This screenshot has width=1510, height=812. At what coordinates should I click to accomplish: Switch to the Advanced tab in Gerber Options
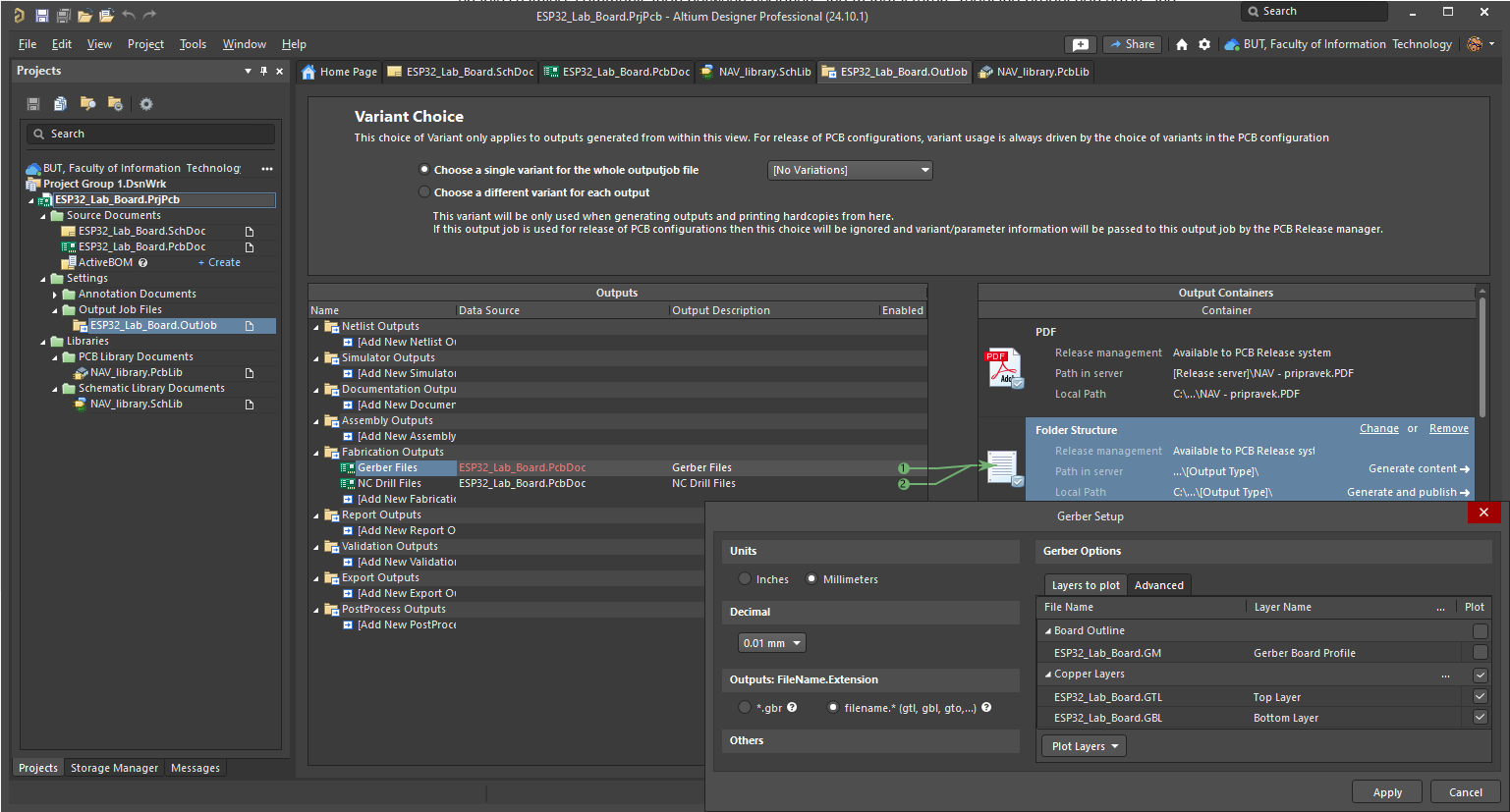(1158, 585)
